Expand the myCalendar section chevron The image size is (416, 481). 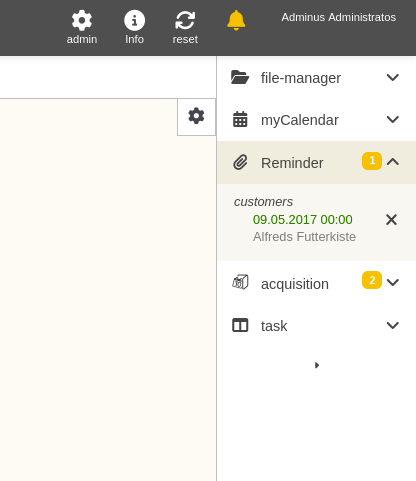click(393, 119)
